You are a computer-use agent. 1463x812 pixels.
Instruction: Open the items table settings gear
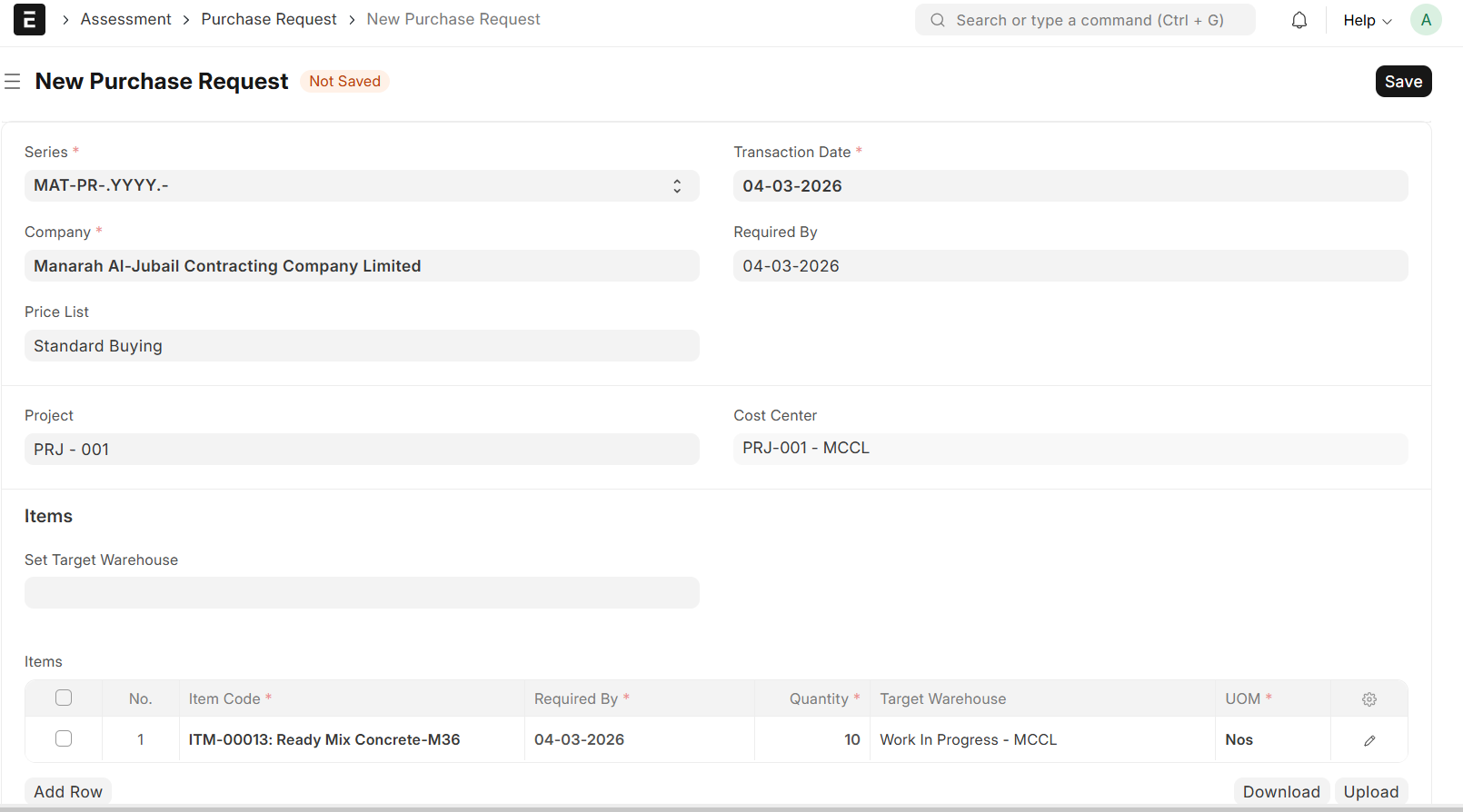pyautogui.click(x=1368, y=699)
